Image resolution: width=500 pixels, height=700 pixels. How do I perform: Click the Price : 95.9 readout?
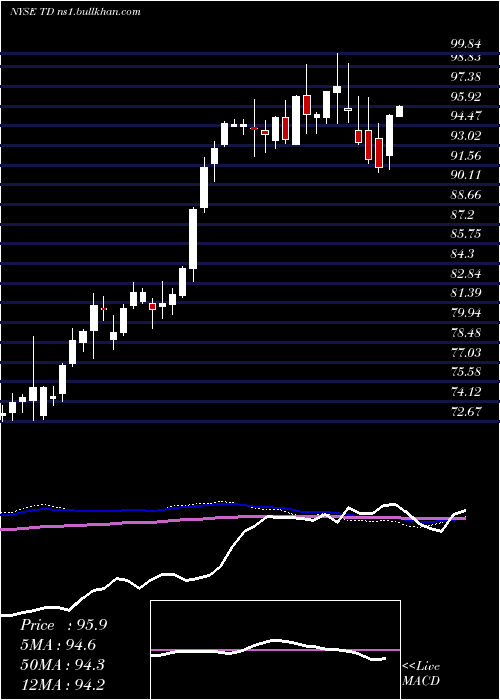coord(63,625)
